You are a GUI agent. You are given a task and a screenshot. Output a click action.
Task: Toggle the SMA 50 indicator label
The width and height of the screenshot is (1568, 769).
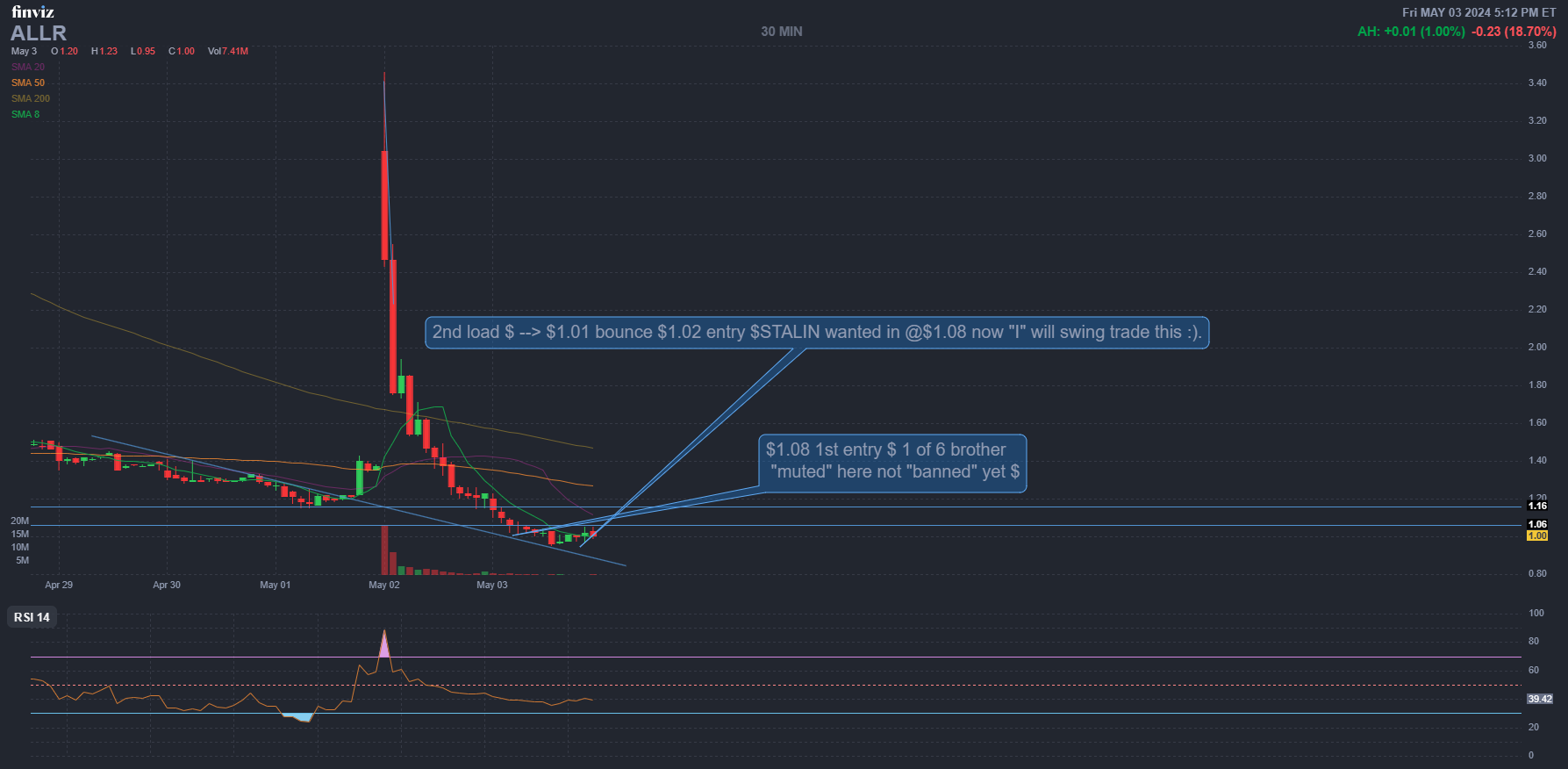point(28,83)
